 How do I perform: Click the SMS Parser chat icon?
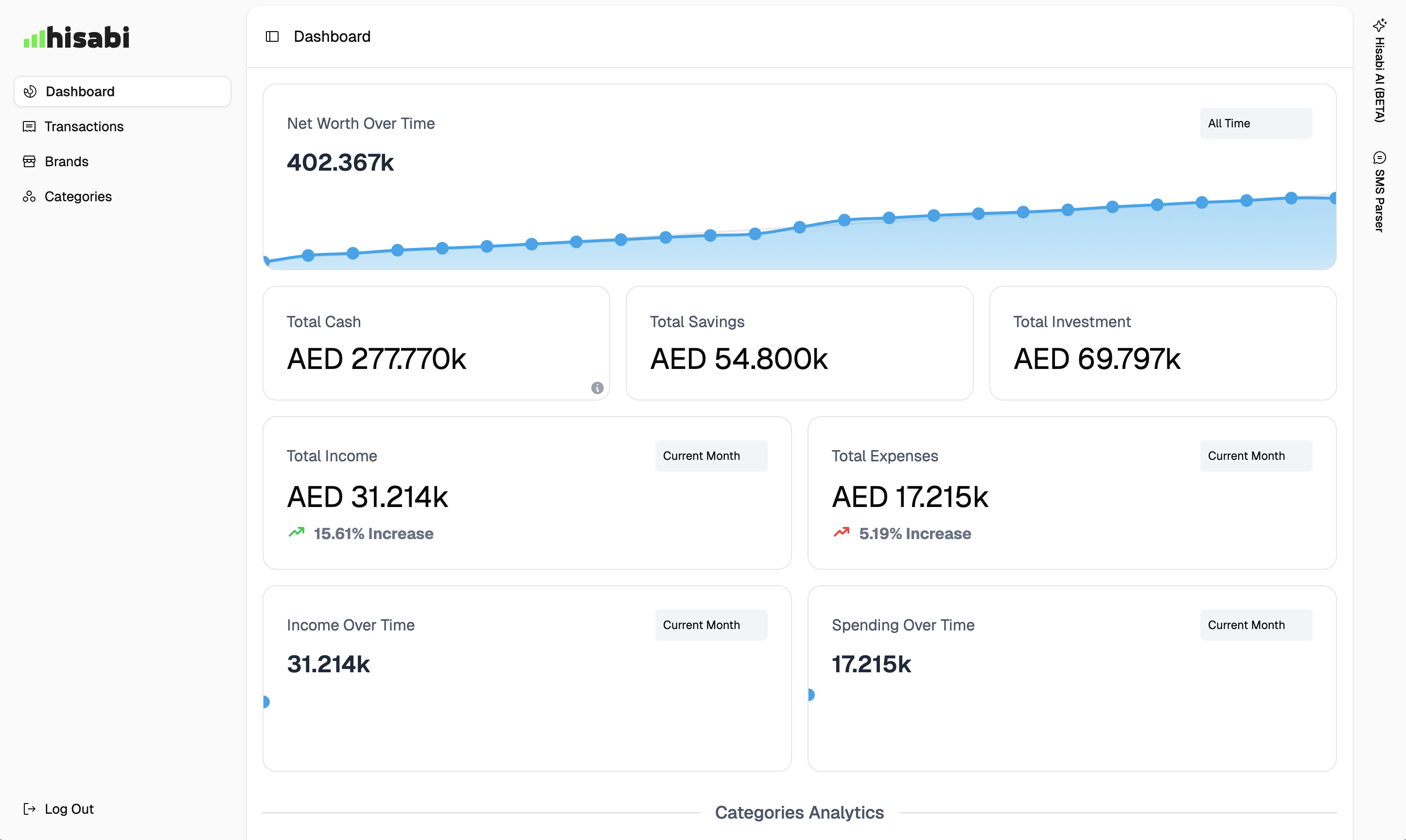[1379, 157]
